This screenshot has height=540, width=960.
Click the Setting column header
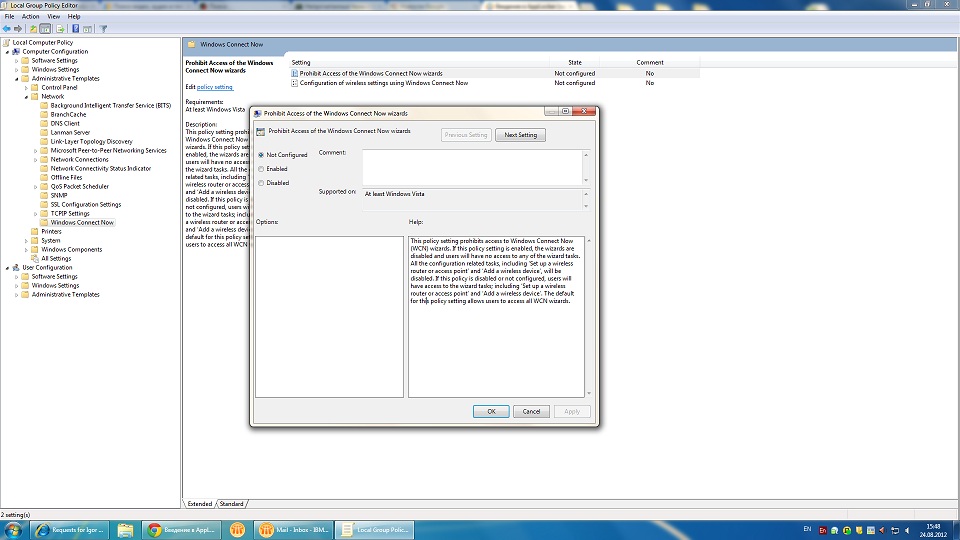pyautogui.click(x=419, y=62)
